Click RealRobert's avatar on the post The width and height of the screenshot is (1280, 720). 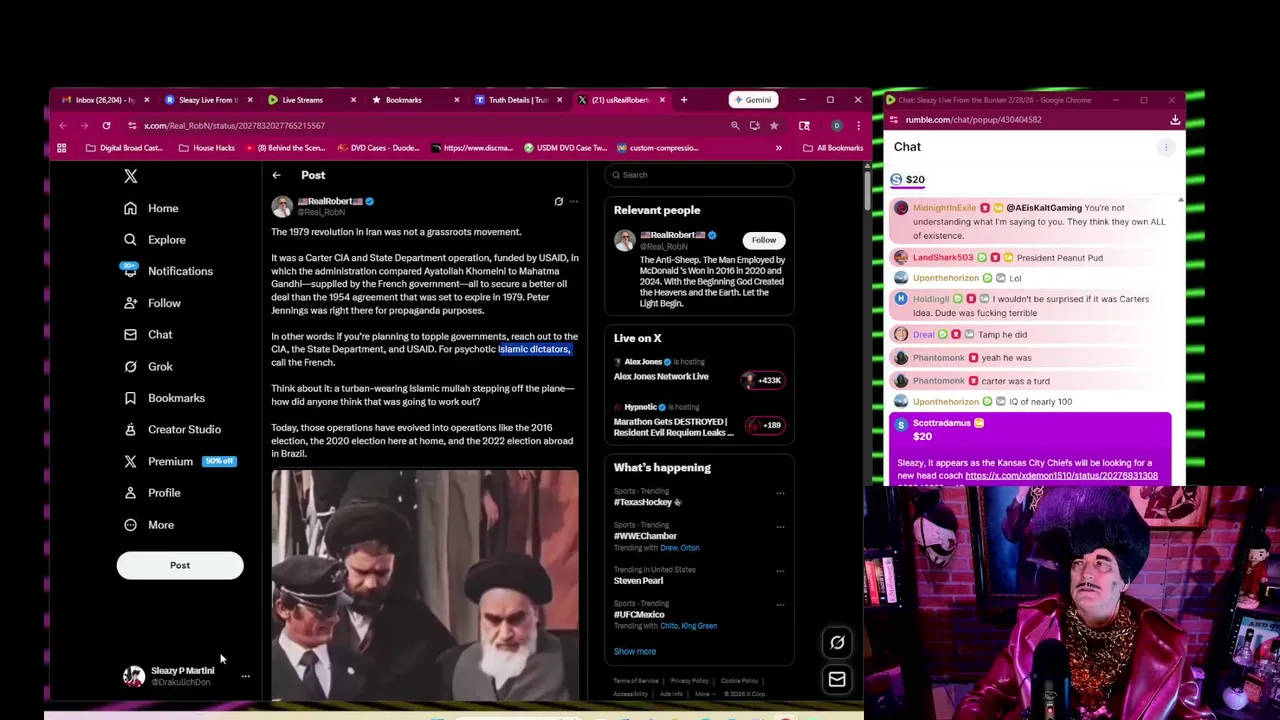click(x=282, y=206)
